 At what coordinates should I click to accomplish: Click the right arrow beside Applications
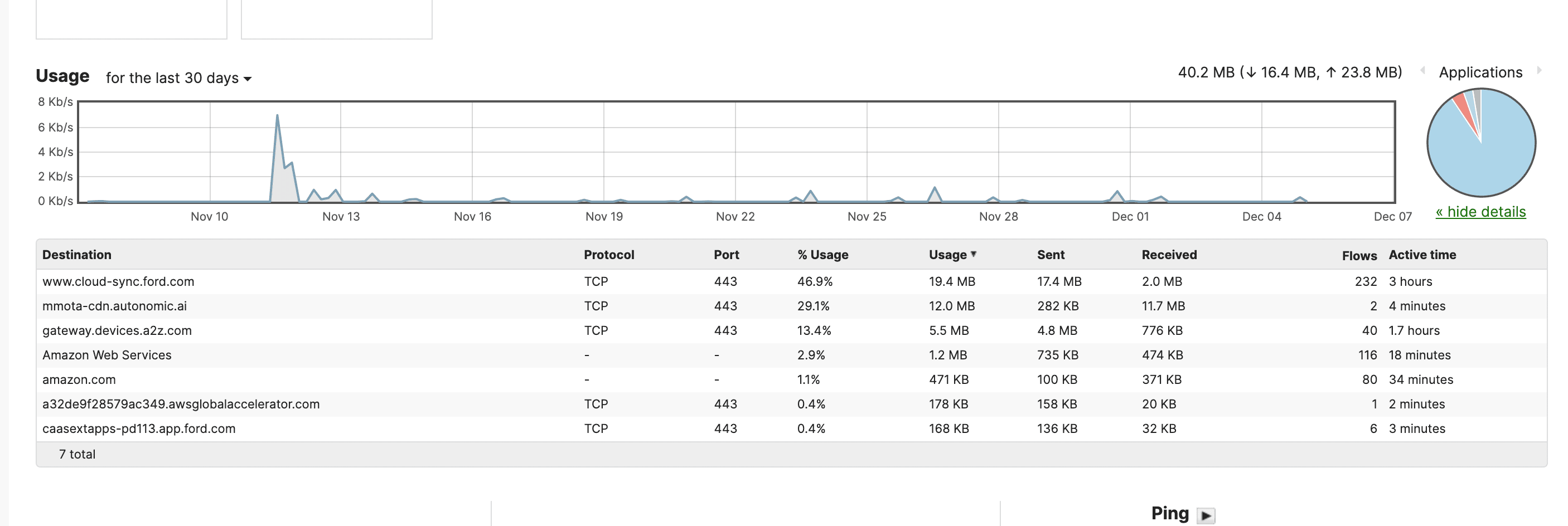point(1540,71)
